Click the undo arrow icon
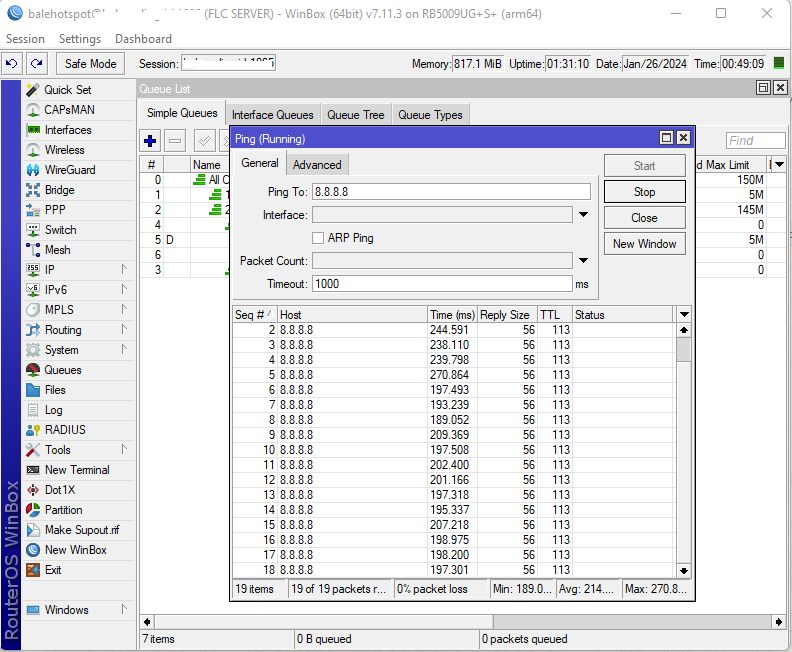This screenshot has height=652, width=792. pos(12,64)
